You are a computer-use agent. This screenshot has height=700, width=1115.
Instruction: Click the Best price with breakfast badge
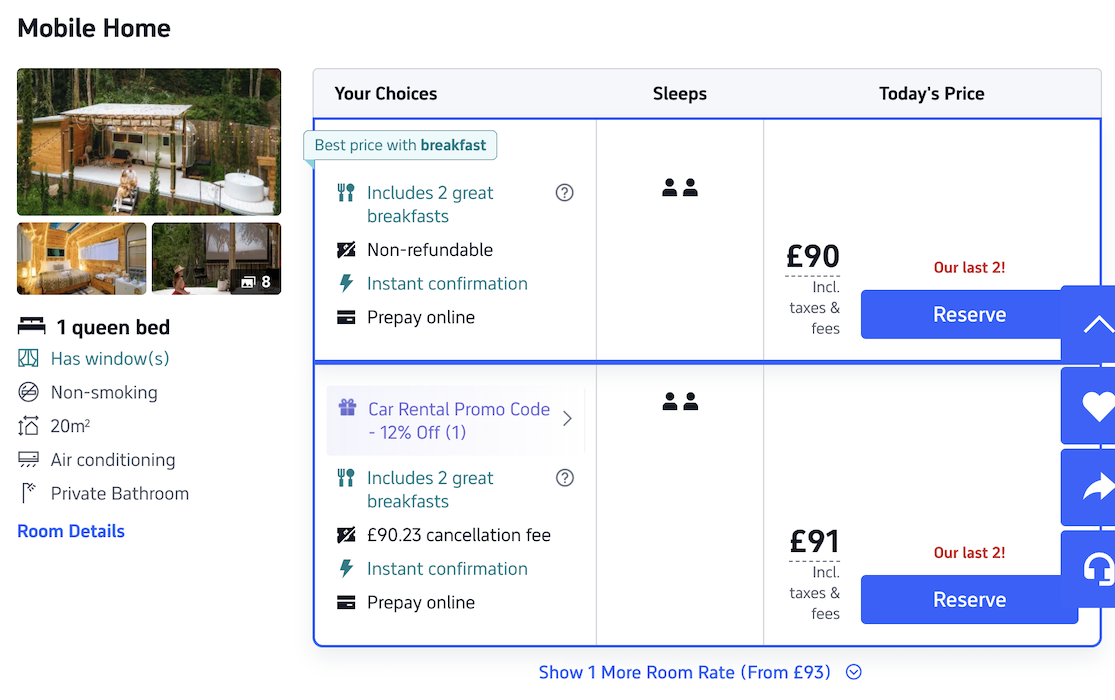tap(400, 145)
